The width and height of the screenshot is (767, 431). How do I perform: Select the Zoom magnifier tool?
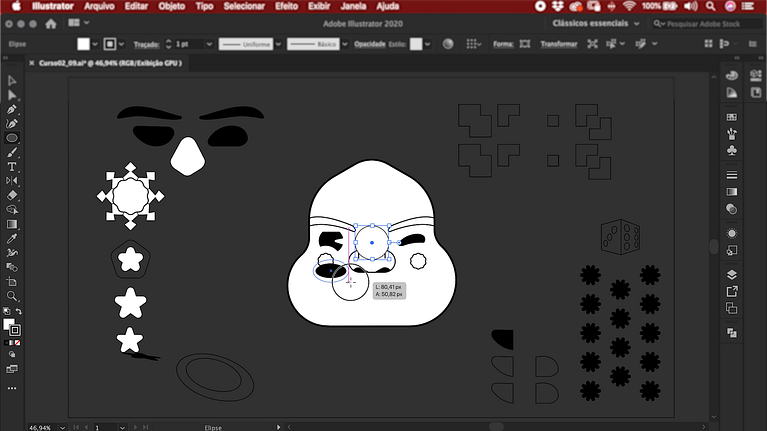tap(12, 296)
